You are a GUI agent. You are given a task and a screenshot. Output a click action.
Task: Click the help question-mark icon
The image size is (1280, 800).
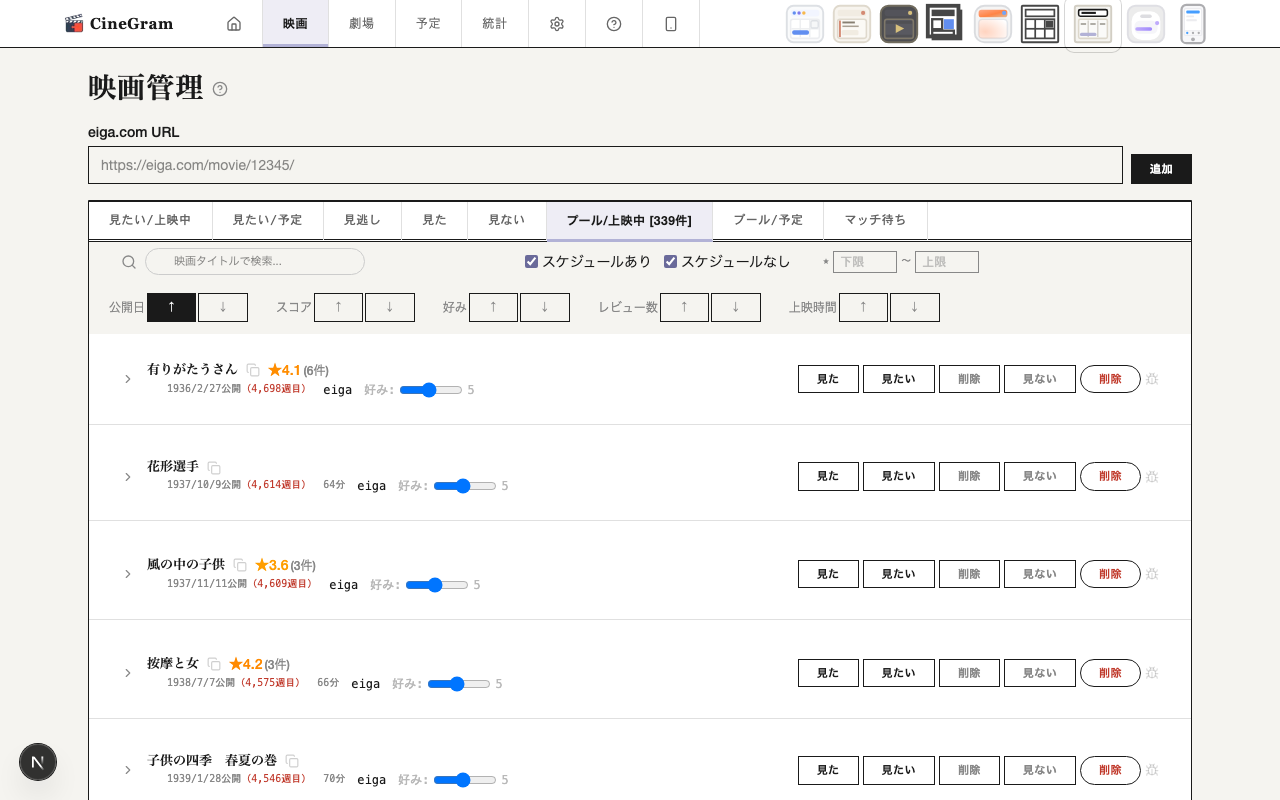click(x=613, y=23)
